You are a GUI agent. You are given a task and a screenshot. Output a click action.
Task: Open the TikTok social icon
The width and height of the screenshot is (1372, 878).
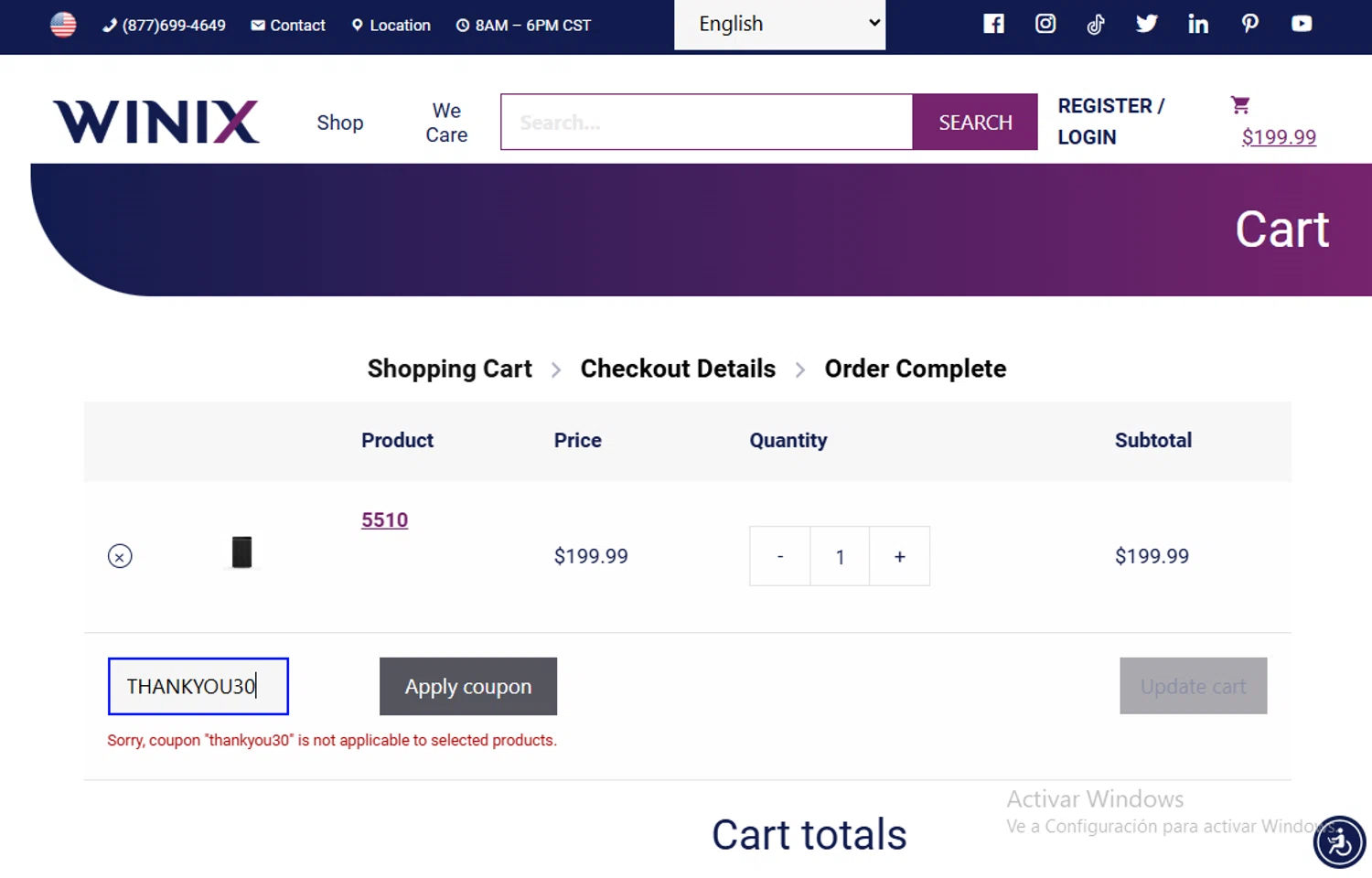(x=1096, y=24)
